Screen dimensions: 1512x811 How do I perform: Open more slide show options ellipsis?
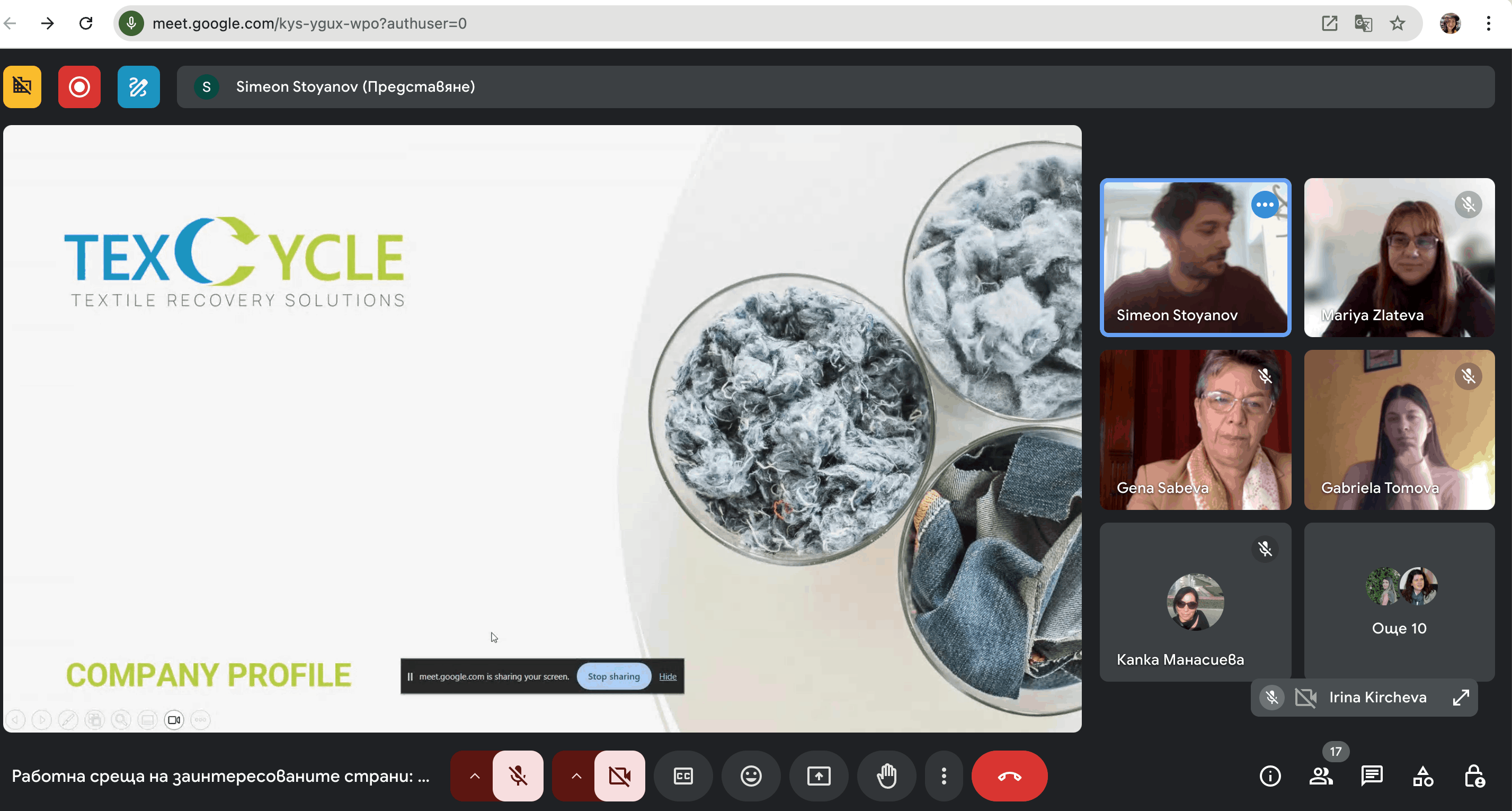(x=201, y=719)
